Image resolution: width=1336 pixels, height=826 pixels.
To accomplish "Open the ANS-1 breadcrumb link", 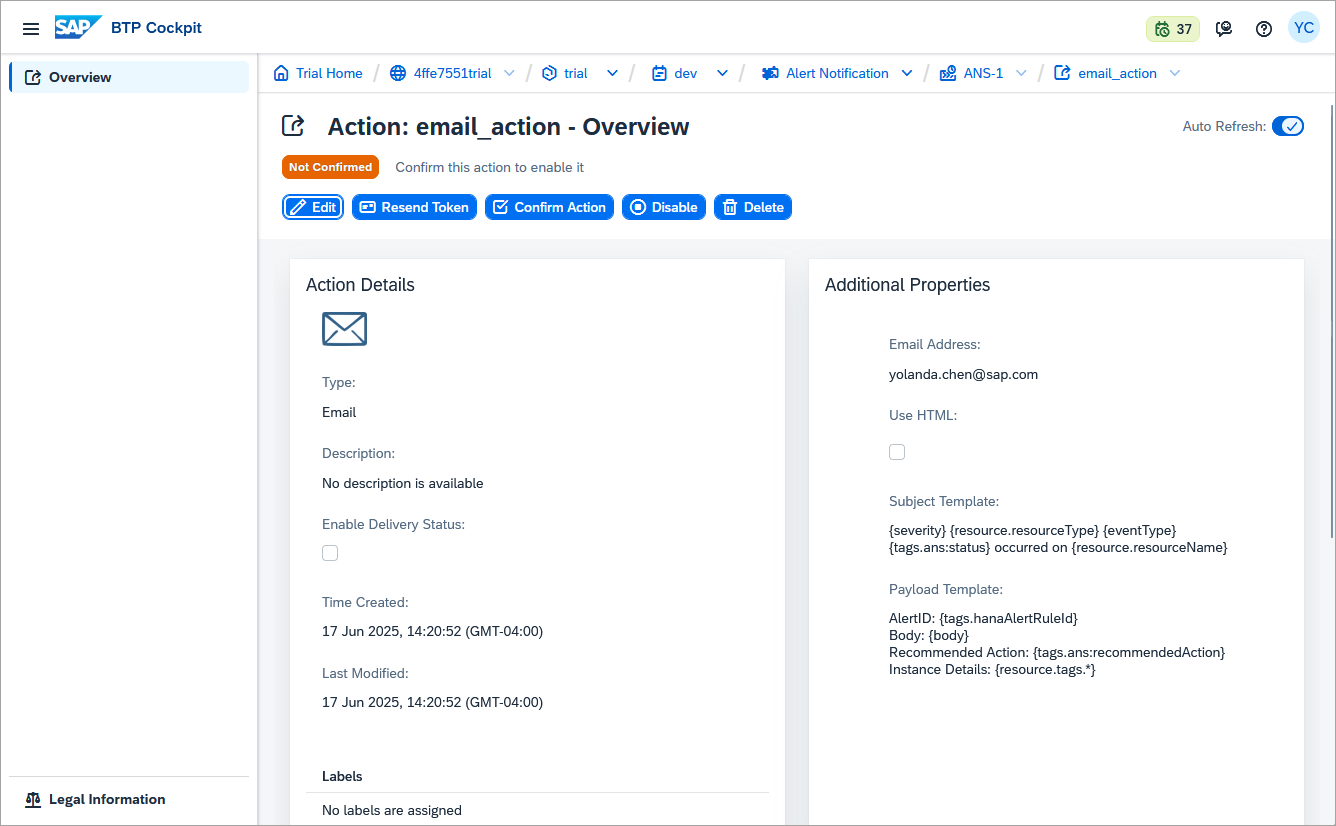I will click(983, 73).
